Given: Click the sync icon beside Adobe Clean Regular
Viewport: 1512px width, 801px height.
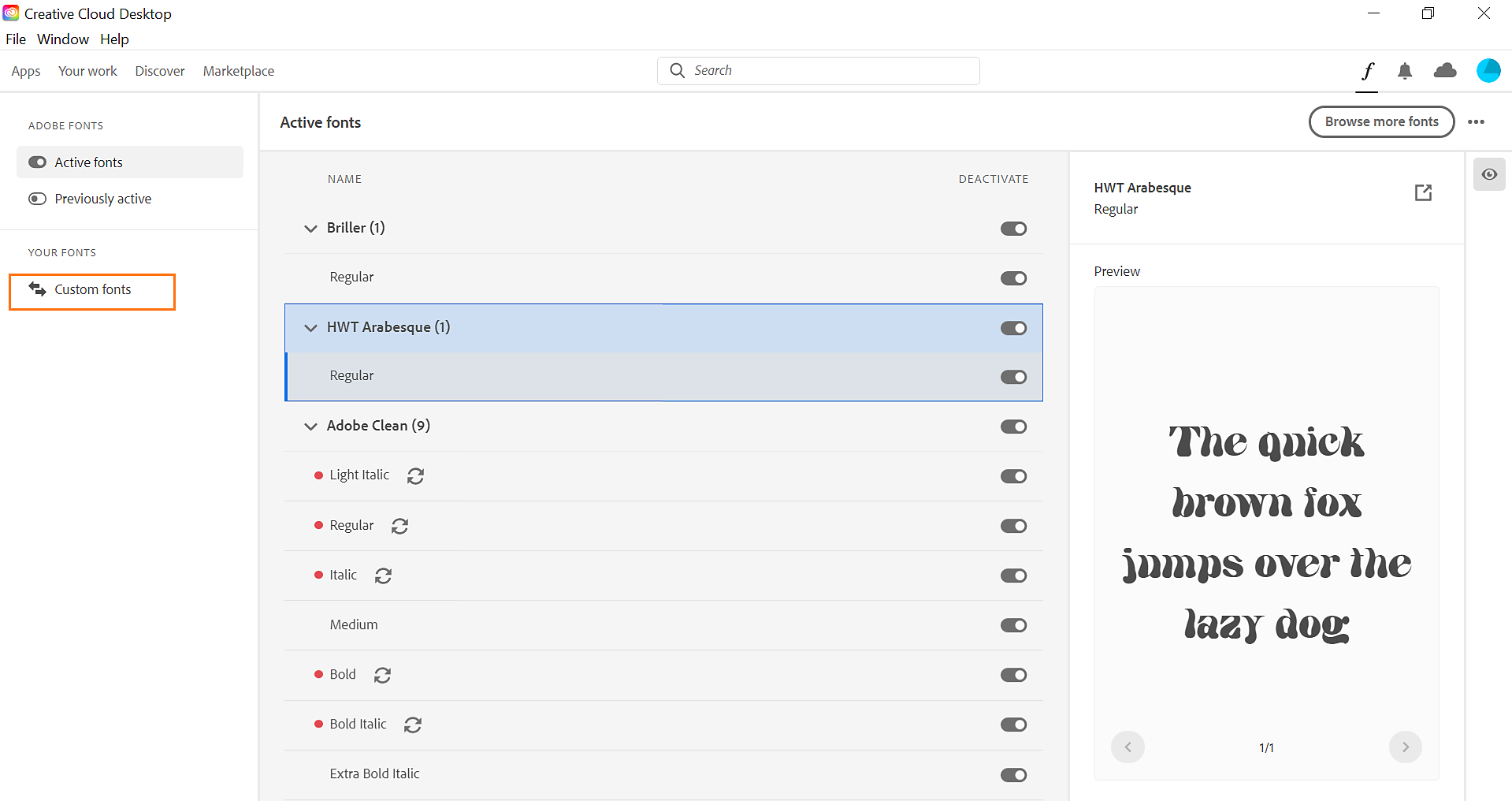Looking at the screenshot, I should pyautogui.click(x=399, y=526).
